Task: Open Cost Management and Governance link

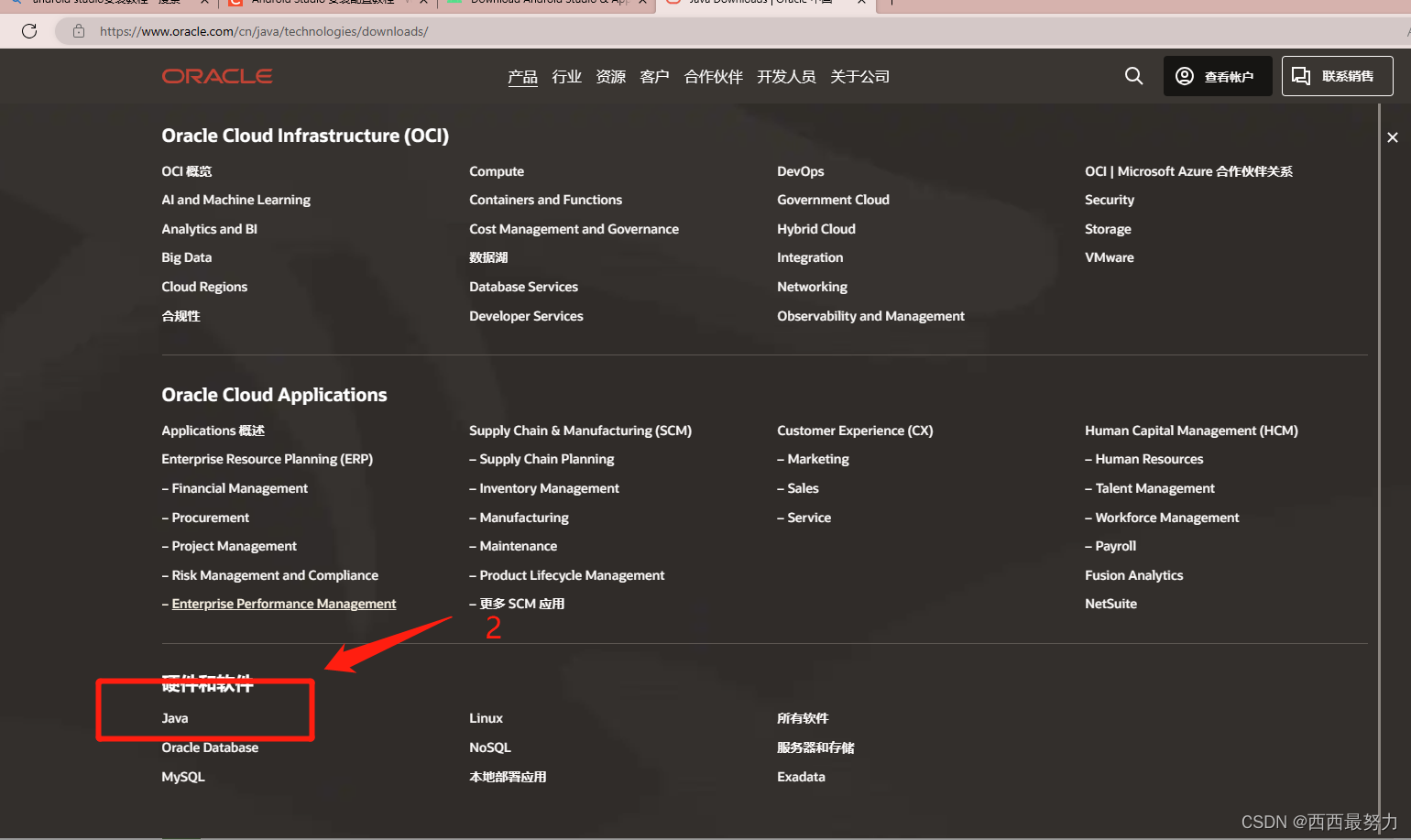Action: 574,229
